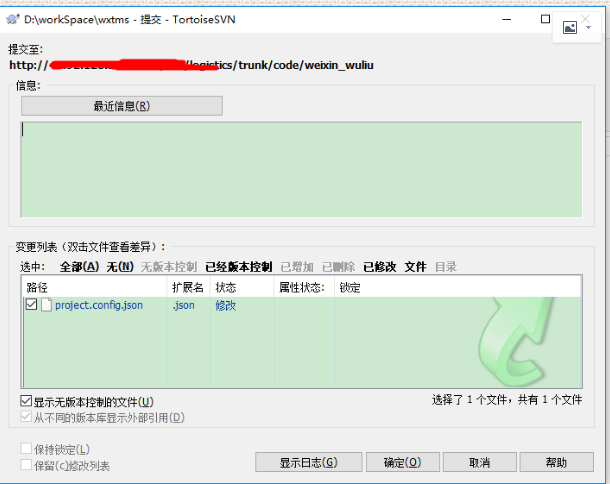Click the file icon of project.config.json
Viewport: 610px width, 484px height.
[46, 305]
